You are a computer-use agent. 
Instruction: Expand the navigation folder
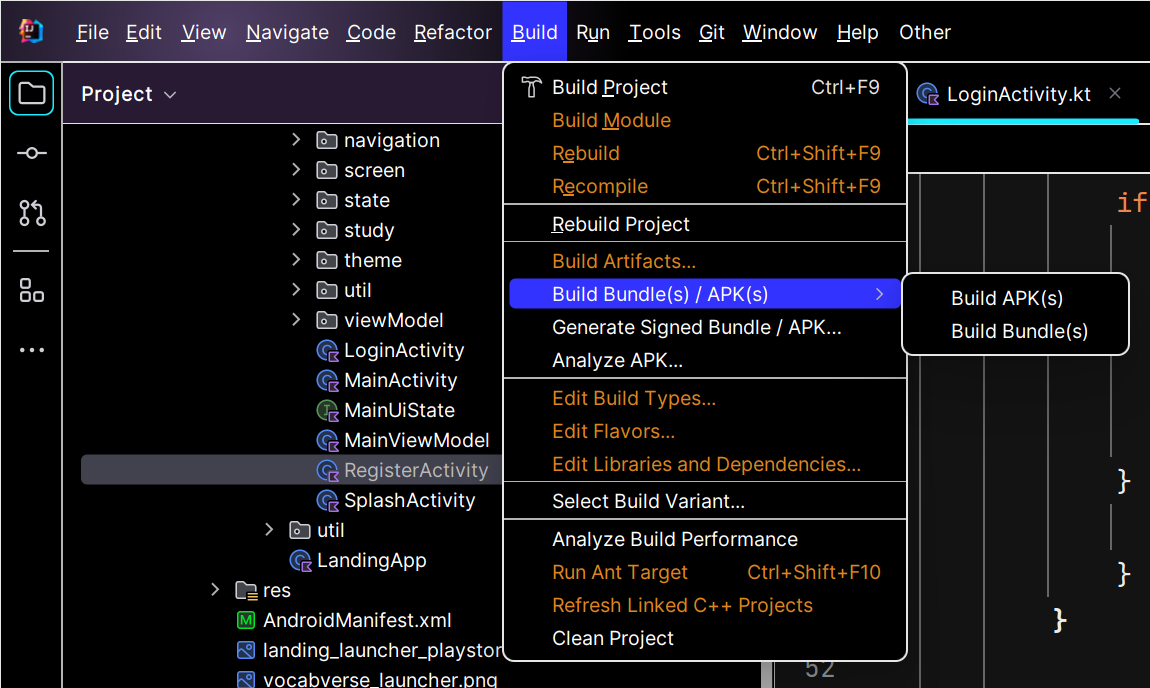tap(296, 139)
